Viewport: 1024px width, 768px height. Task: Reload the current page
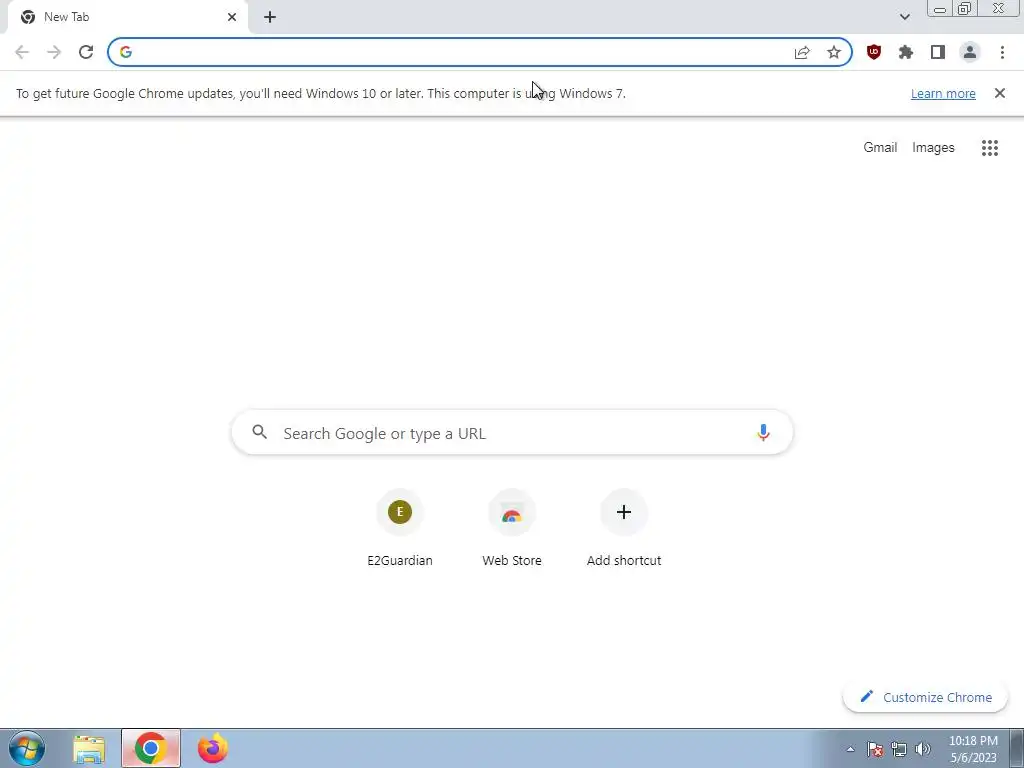86,52
